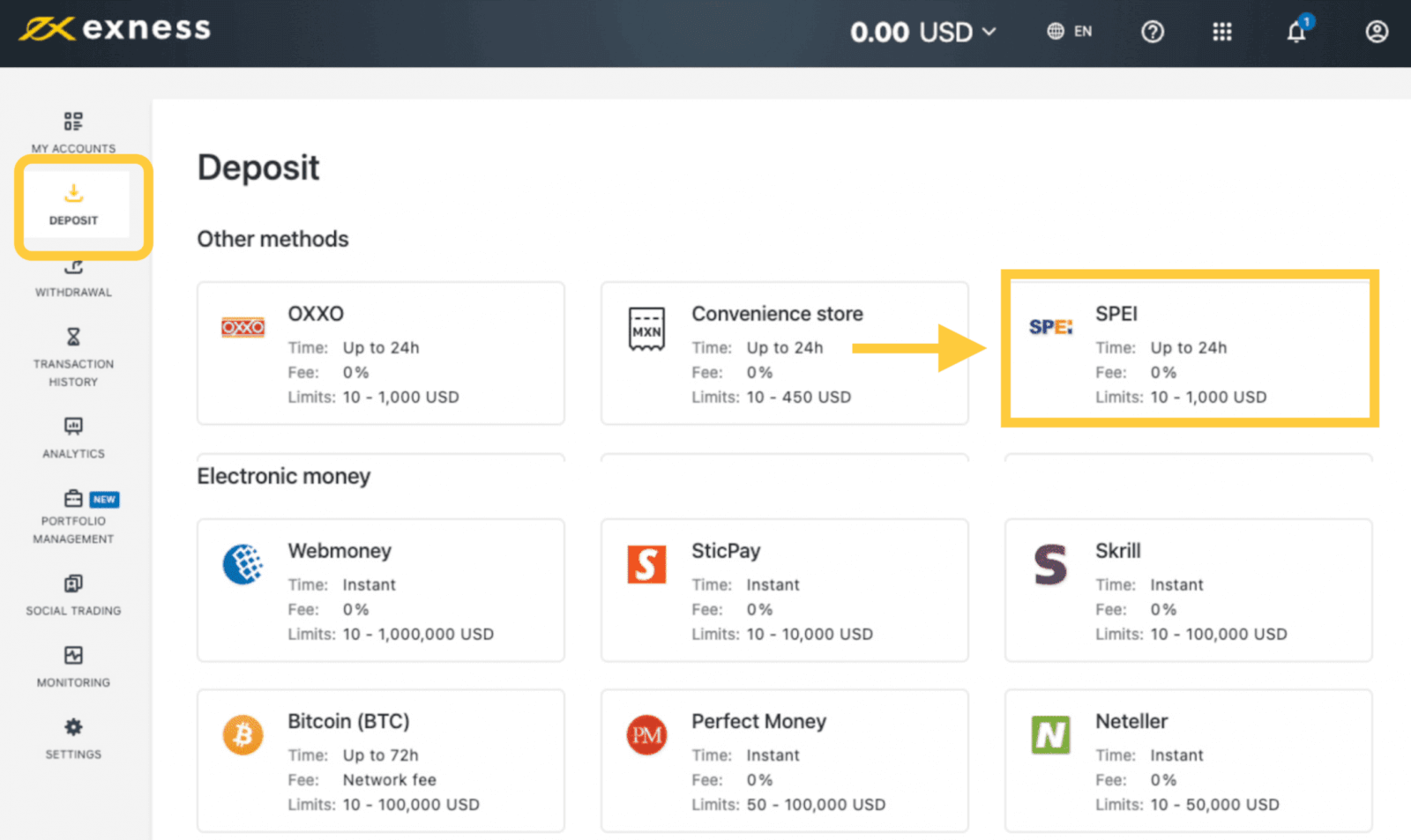Open the EN language selector
The width and height of the screenshot is (1411, 840).
1069,32
